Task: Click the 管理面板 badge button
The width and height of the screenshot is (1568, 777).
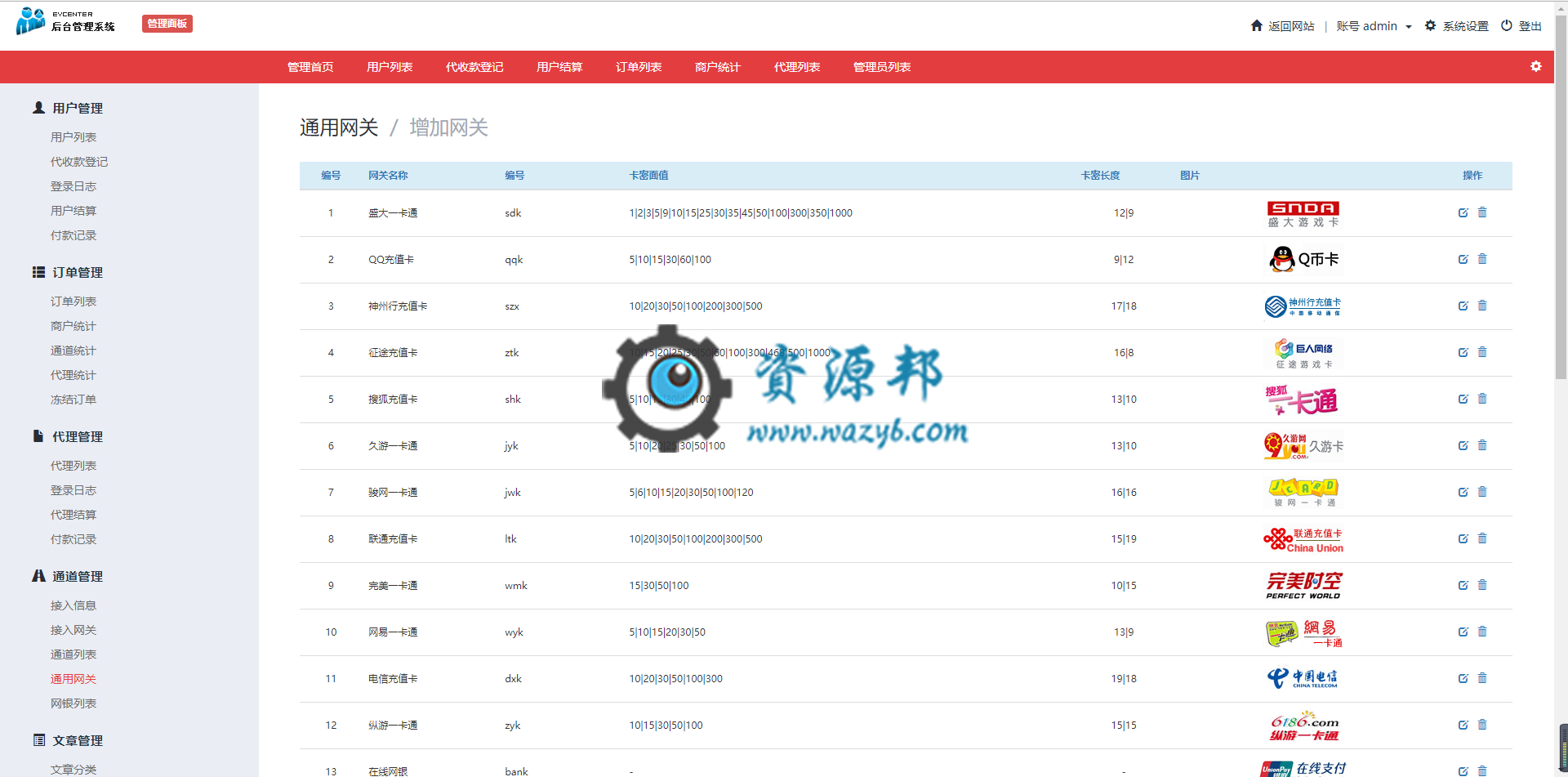Action: [167, 24]
